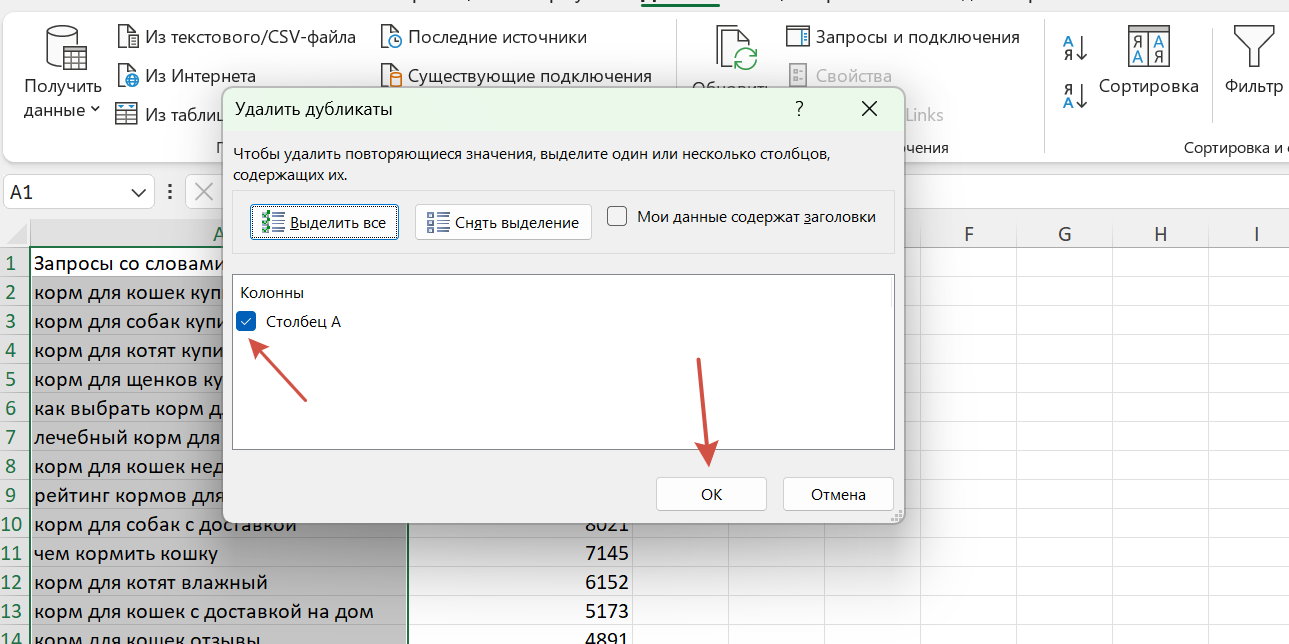Viewport: 1289px width, 644px height.
Task: Click the formula bar cancel X icon
Action: [204, 192]
